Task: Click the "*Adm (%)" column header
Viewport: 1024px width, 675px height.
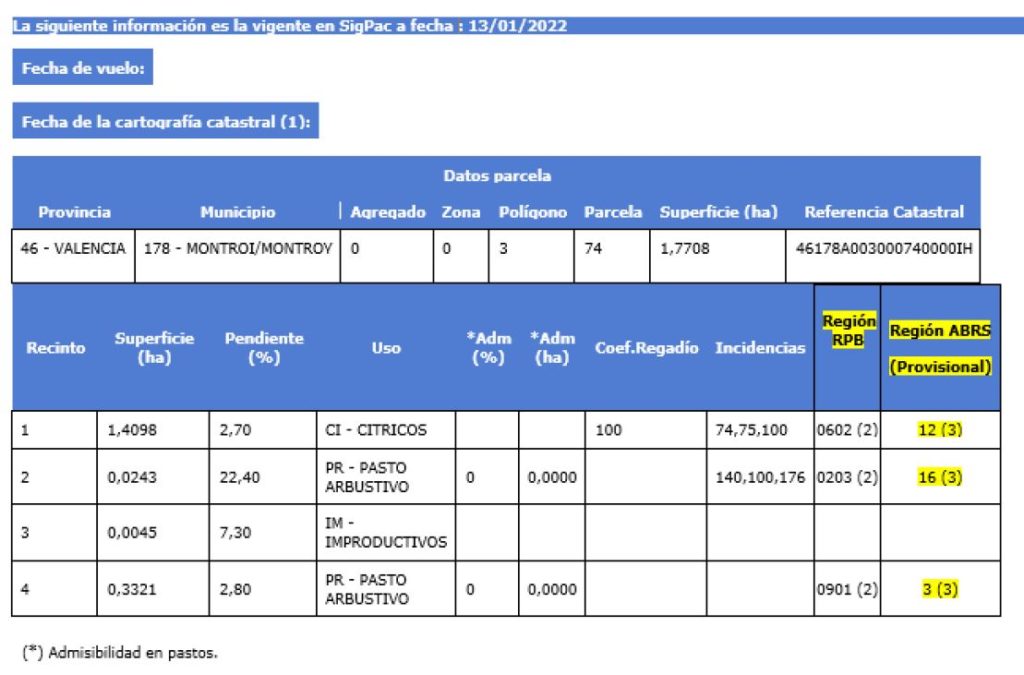Action: coord(488,348)
